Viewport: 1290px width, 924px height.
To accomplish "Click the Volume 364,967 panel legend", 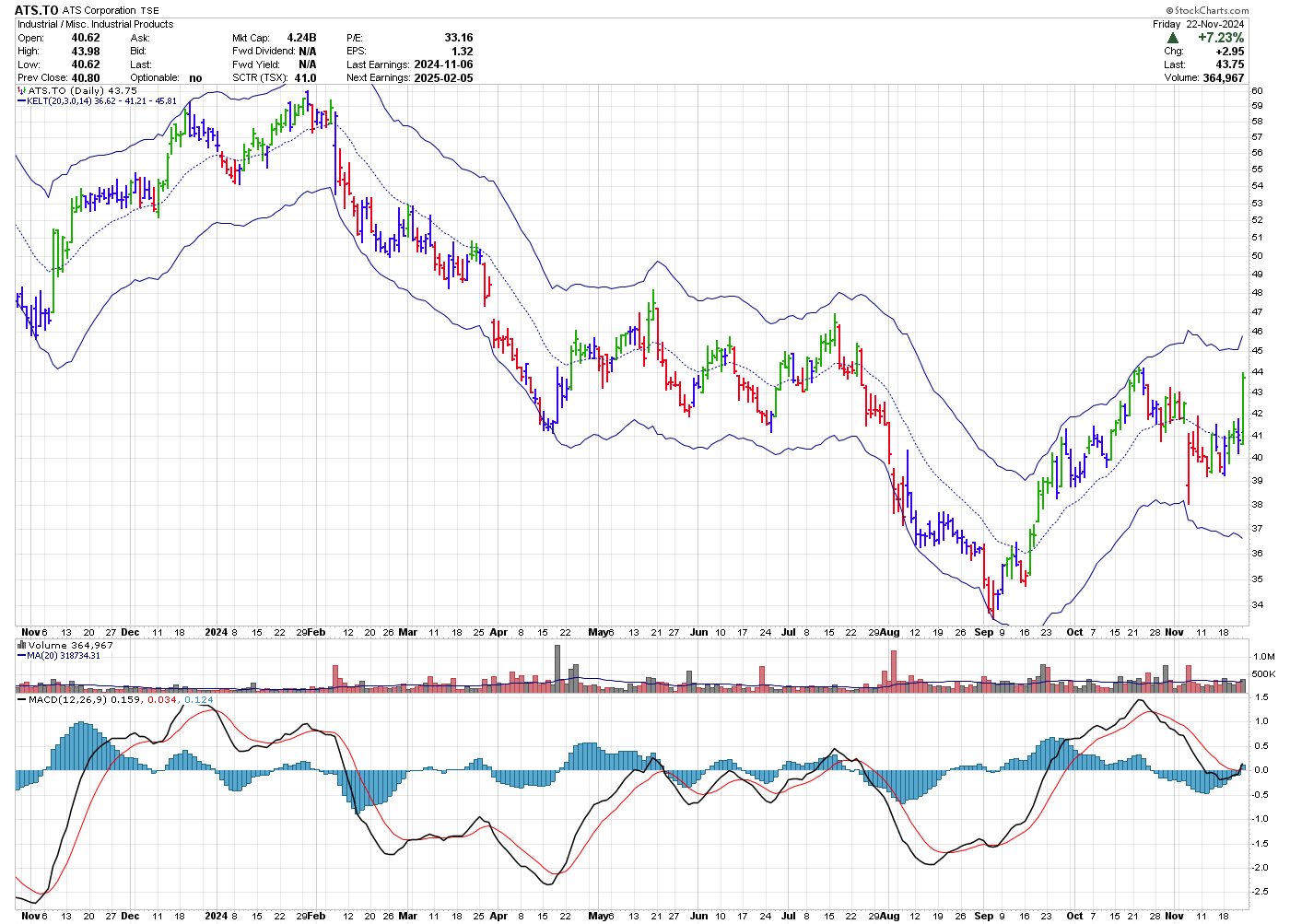I will click(x=71, y=646).
